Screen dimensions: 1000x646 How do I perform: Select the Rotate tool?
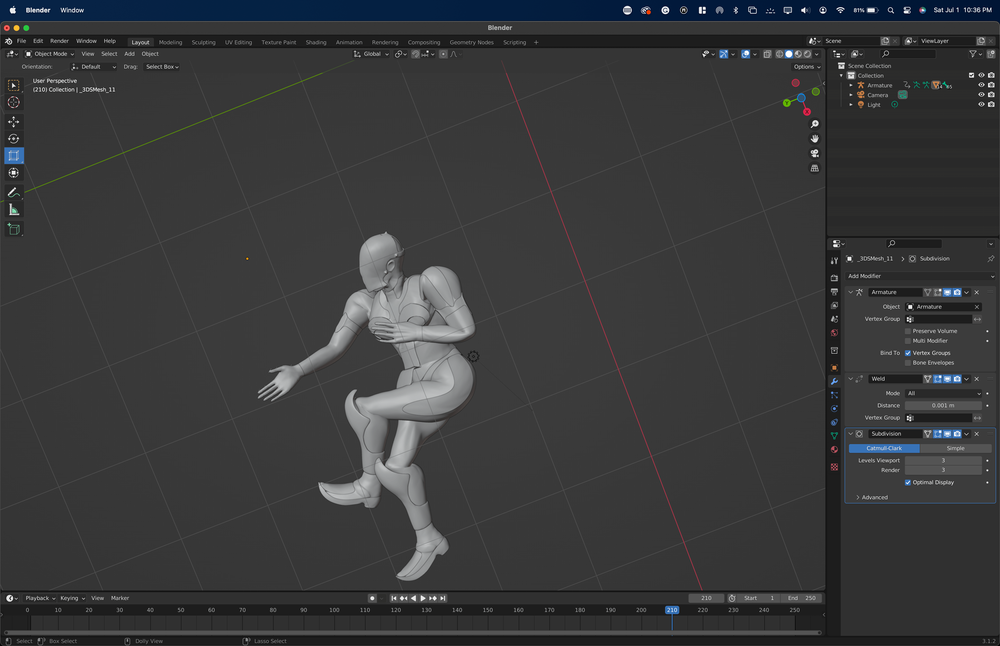point(13,138)
